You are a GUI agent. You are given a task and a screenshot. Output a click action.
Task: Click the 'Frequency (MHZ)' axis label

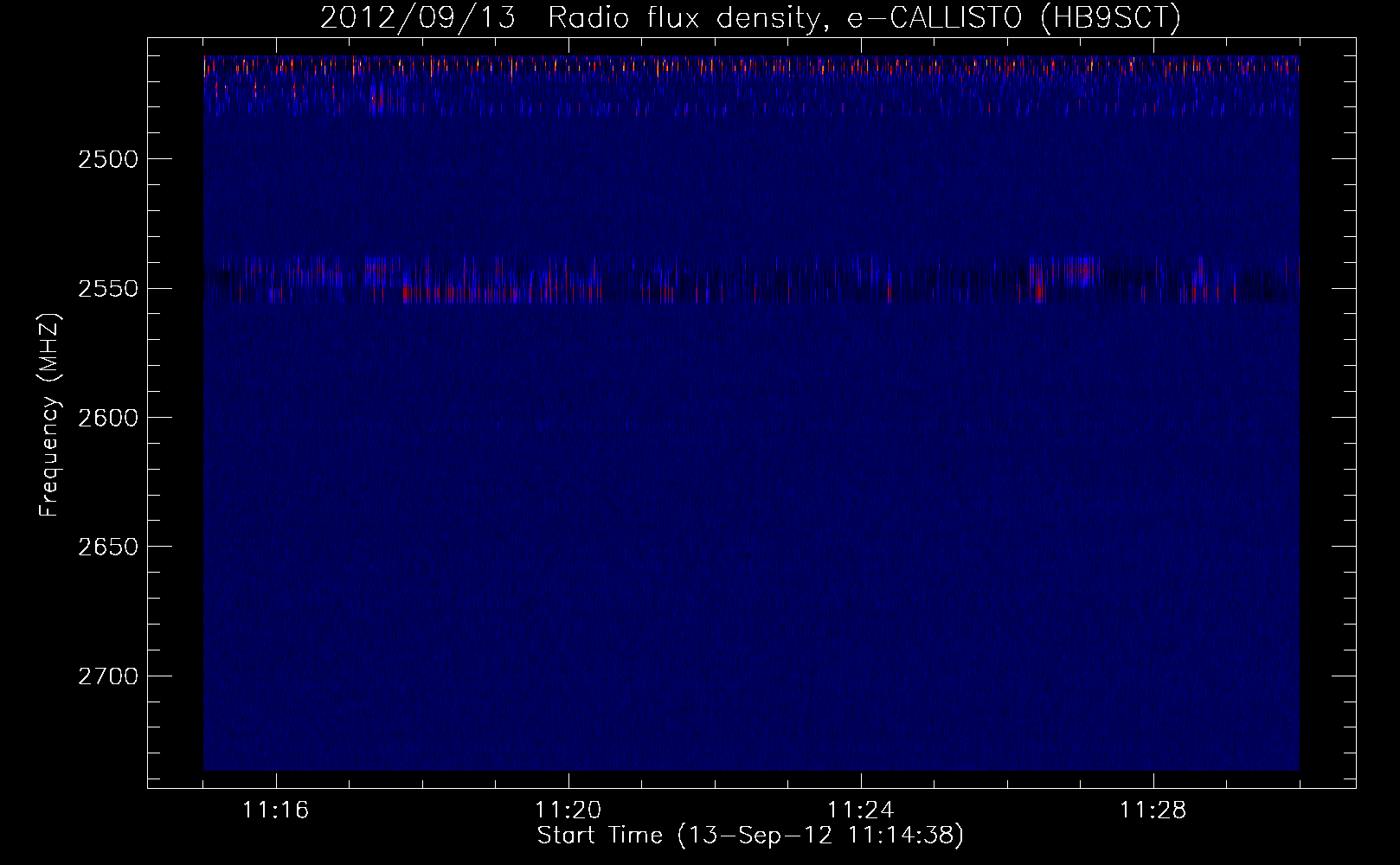click(x=49, y=416)
